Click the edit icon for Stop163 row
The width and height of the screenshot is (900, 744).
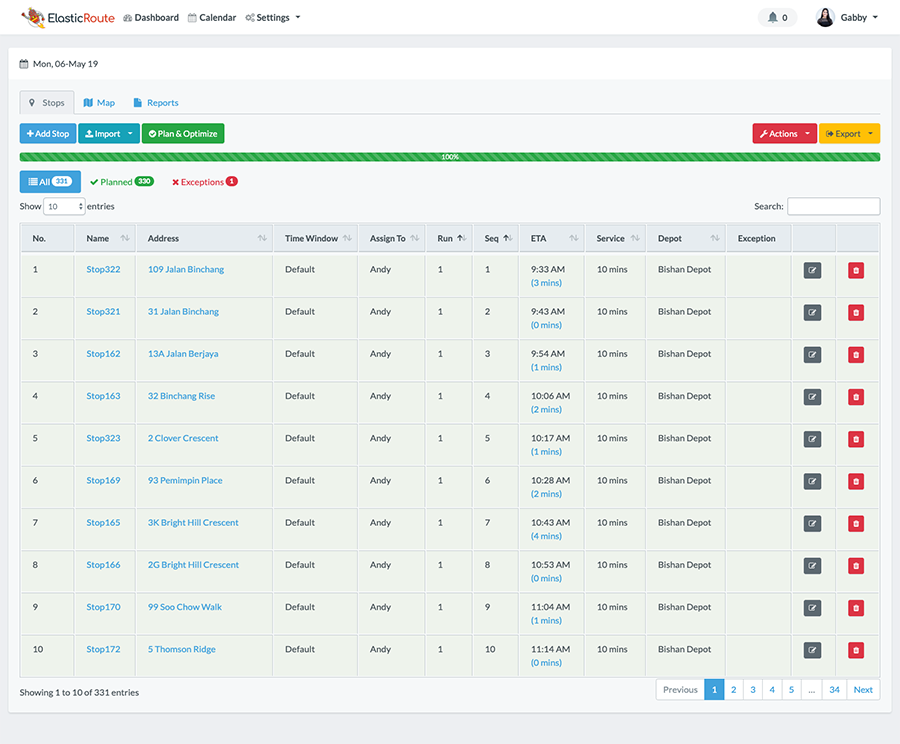[x=812, y=397]
